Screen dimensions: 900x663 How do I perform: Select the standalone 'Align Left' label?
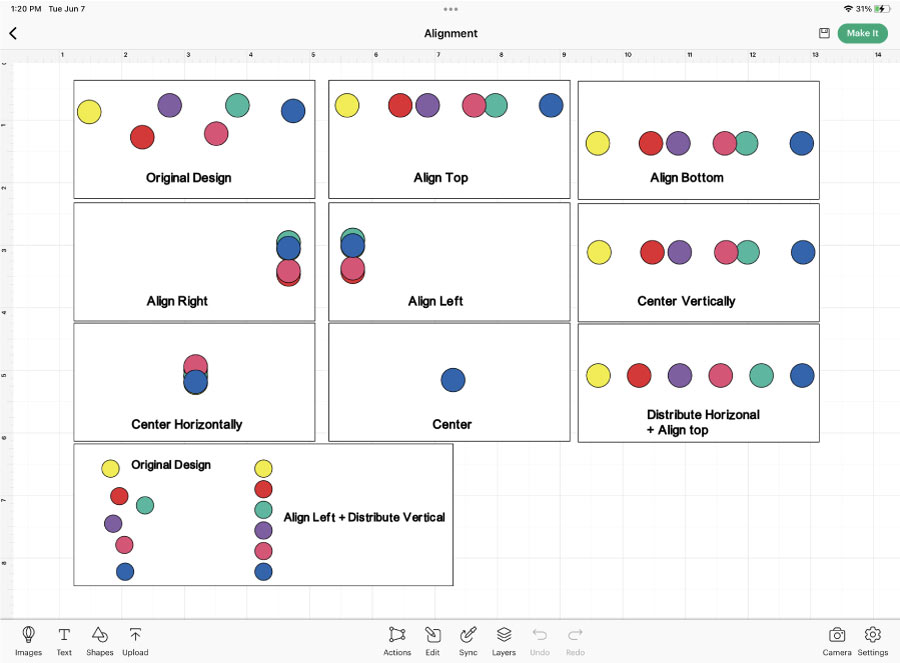point(435,301)
